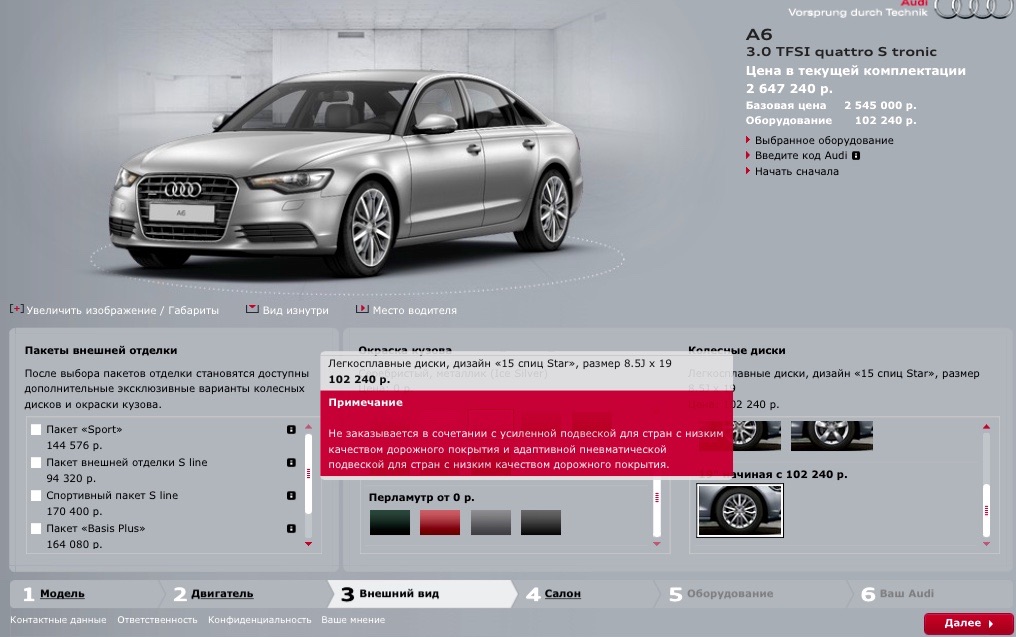1016x637 pixels.
Task: Click the Далее button
Action: 968,623
